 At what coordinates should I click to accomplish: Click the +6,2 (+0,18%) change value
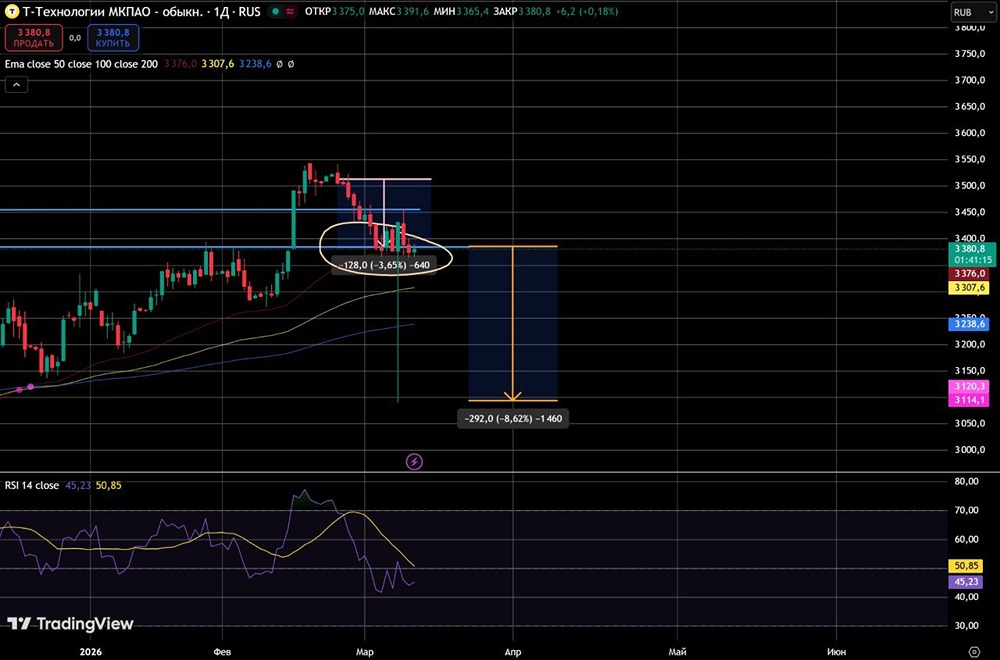[587, 11]
